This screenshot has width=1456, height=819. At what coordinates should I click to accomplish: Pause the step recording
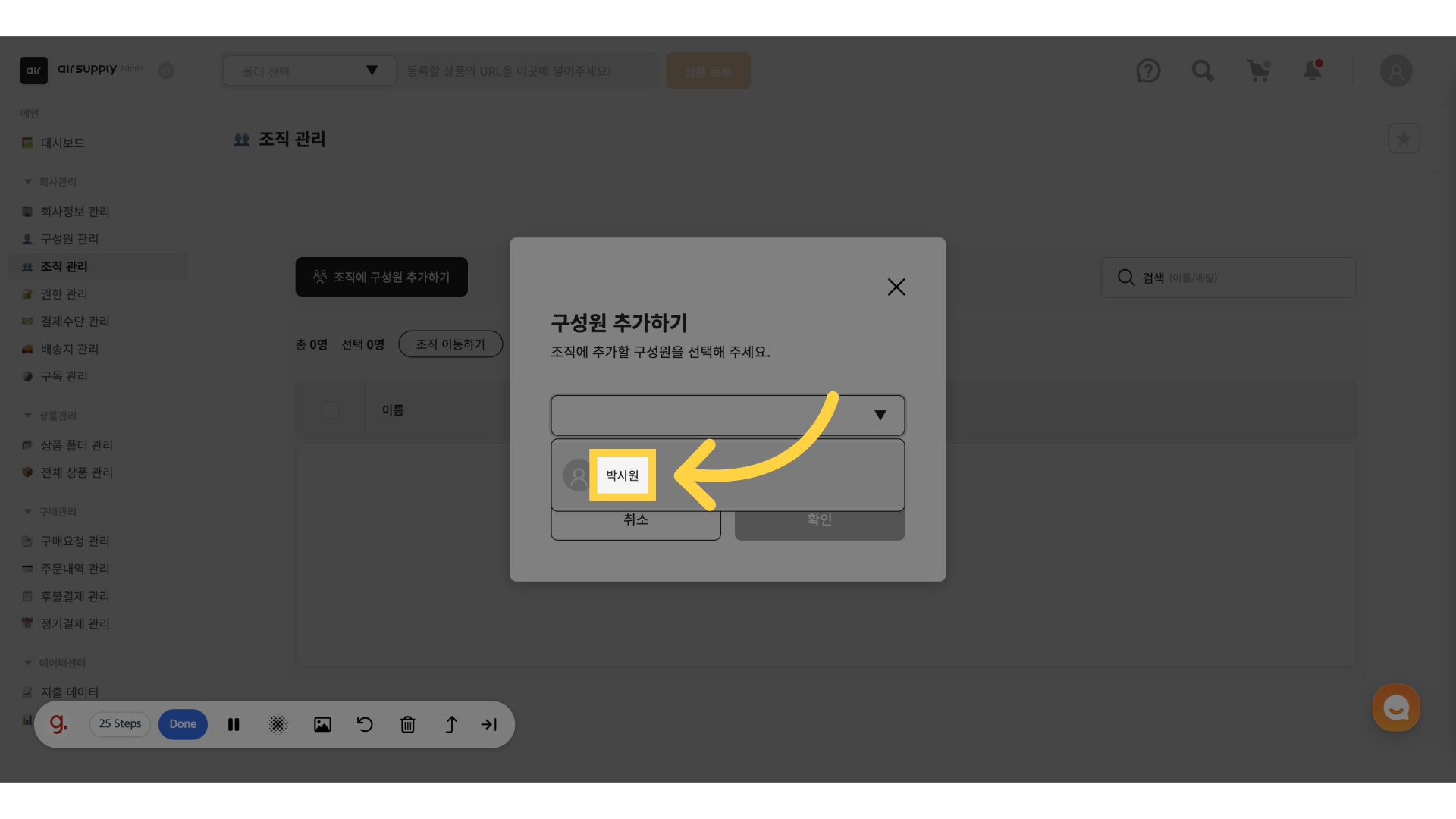tap(234, 724)
